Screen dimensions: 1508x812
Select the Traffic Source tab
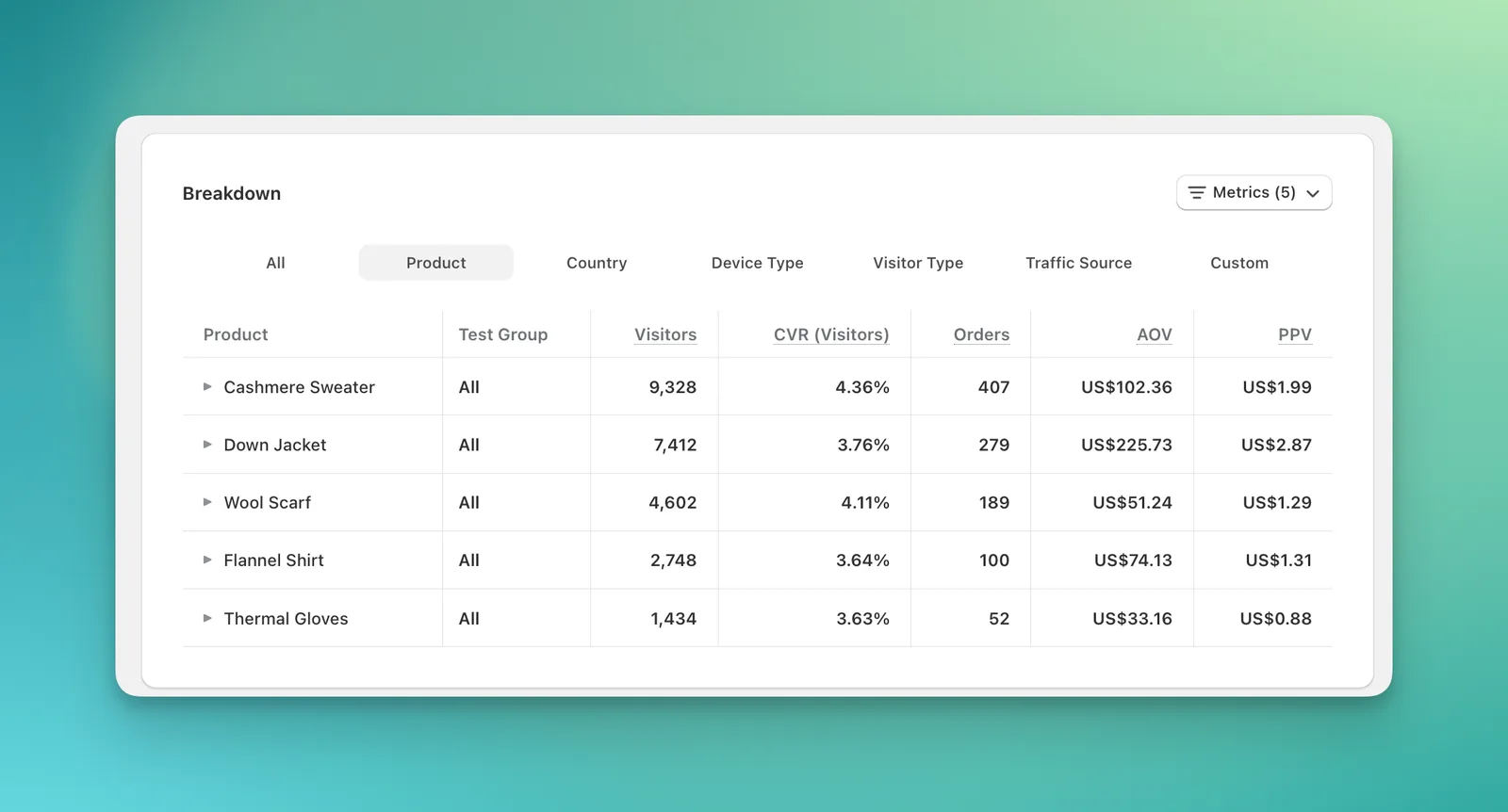1078,263
